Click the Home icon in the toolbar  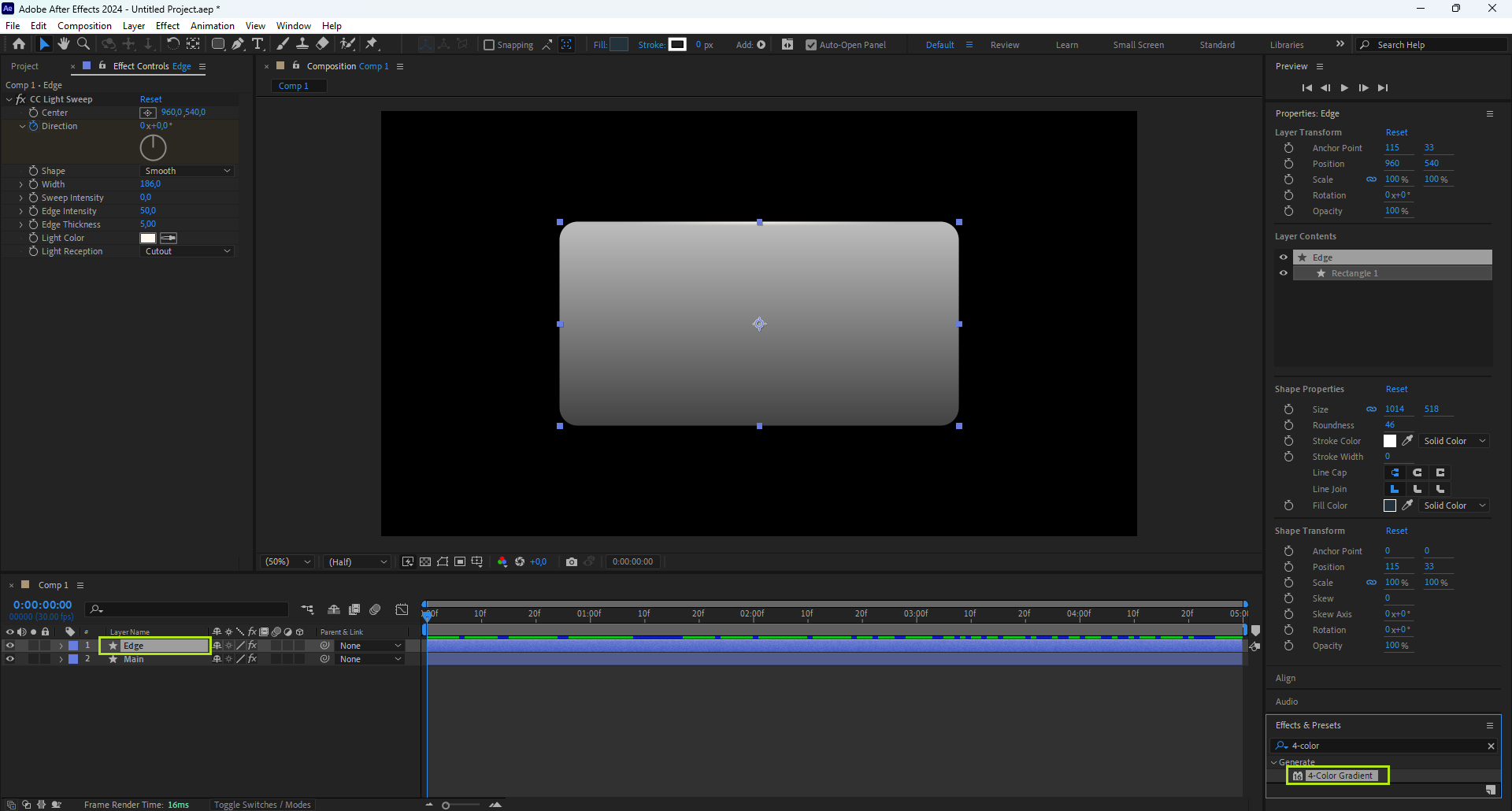[x=19, y=44]
